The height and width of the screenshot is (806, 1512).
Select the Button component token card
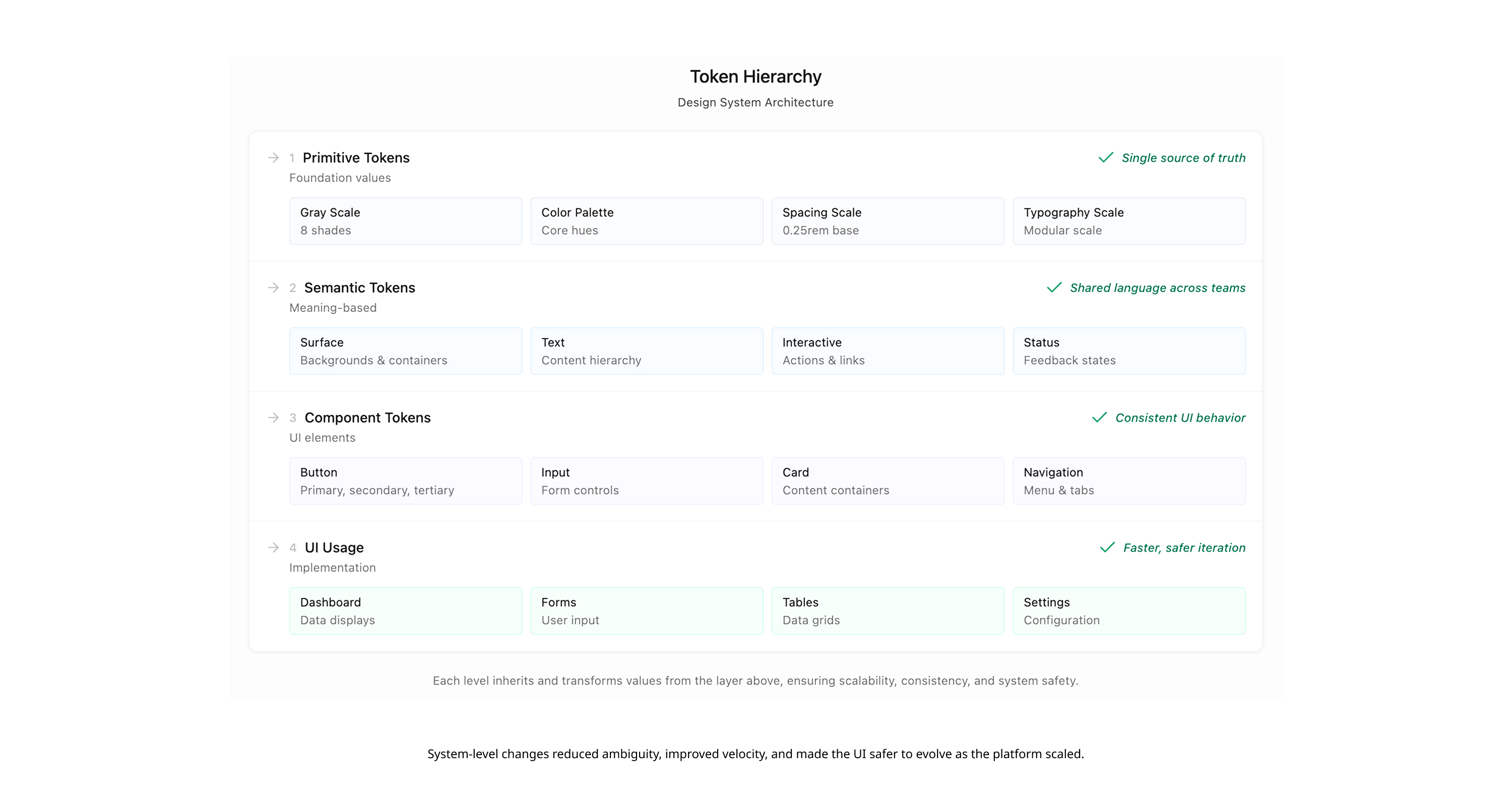(x=405, y=481)
